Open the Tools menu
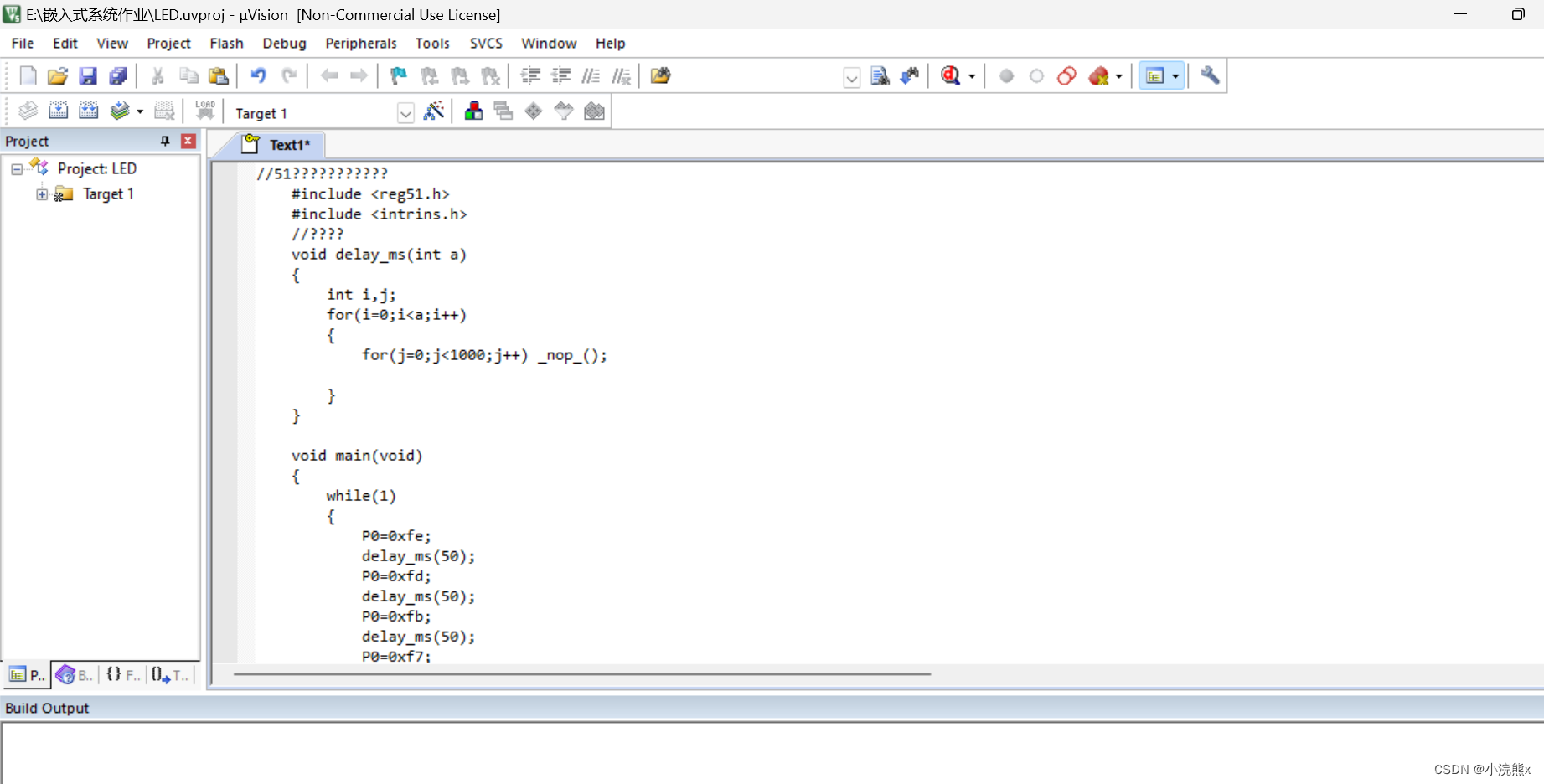 tap(432, 44)
